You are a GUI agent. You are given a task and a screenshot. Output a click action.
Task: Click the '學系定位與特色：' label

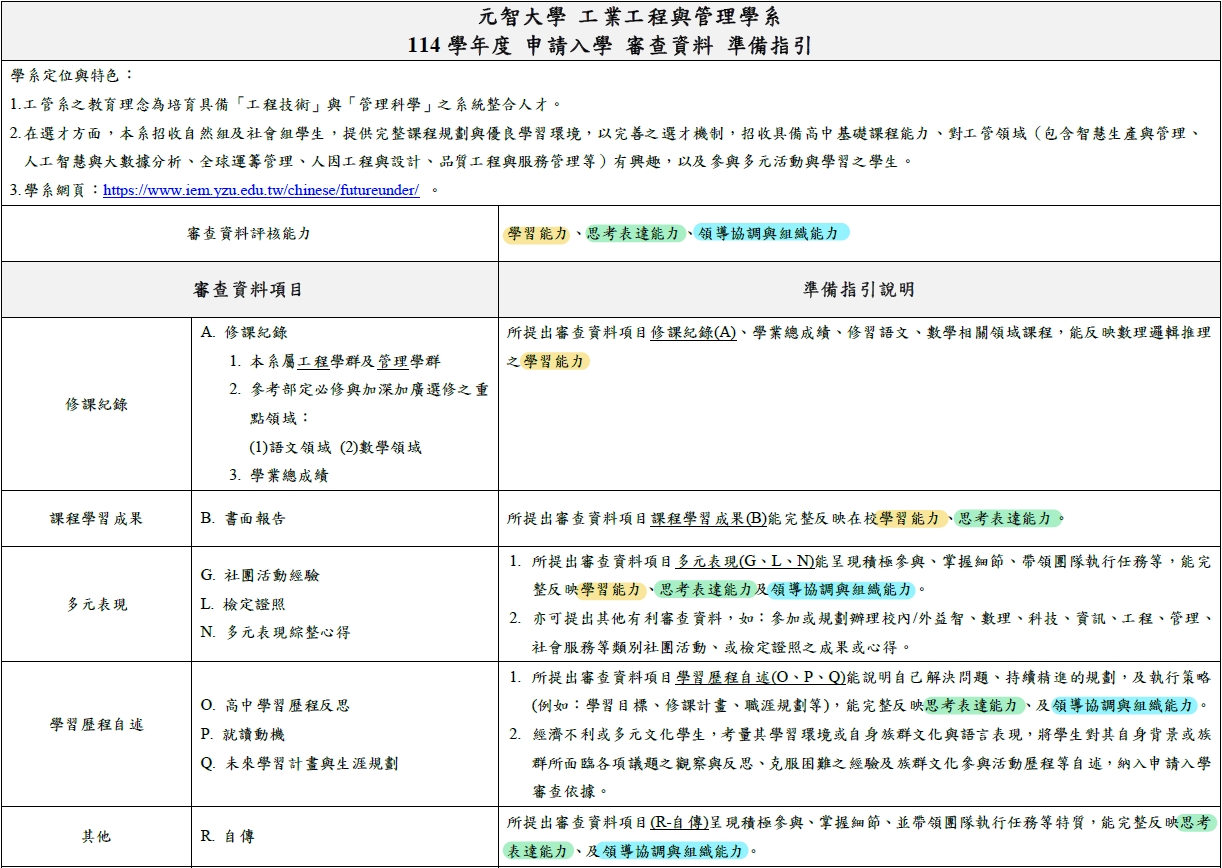(72, 76)
